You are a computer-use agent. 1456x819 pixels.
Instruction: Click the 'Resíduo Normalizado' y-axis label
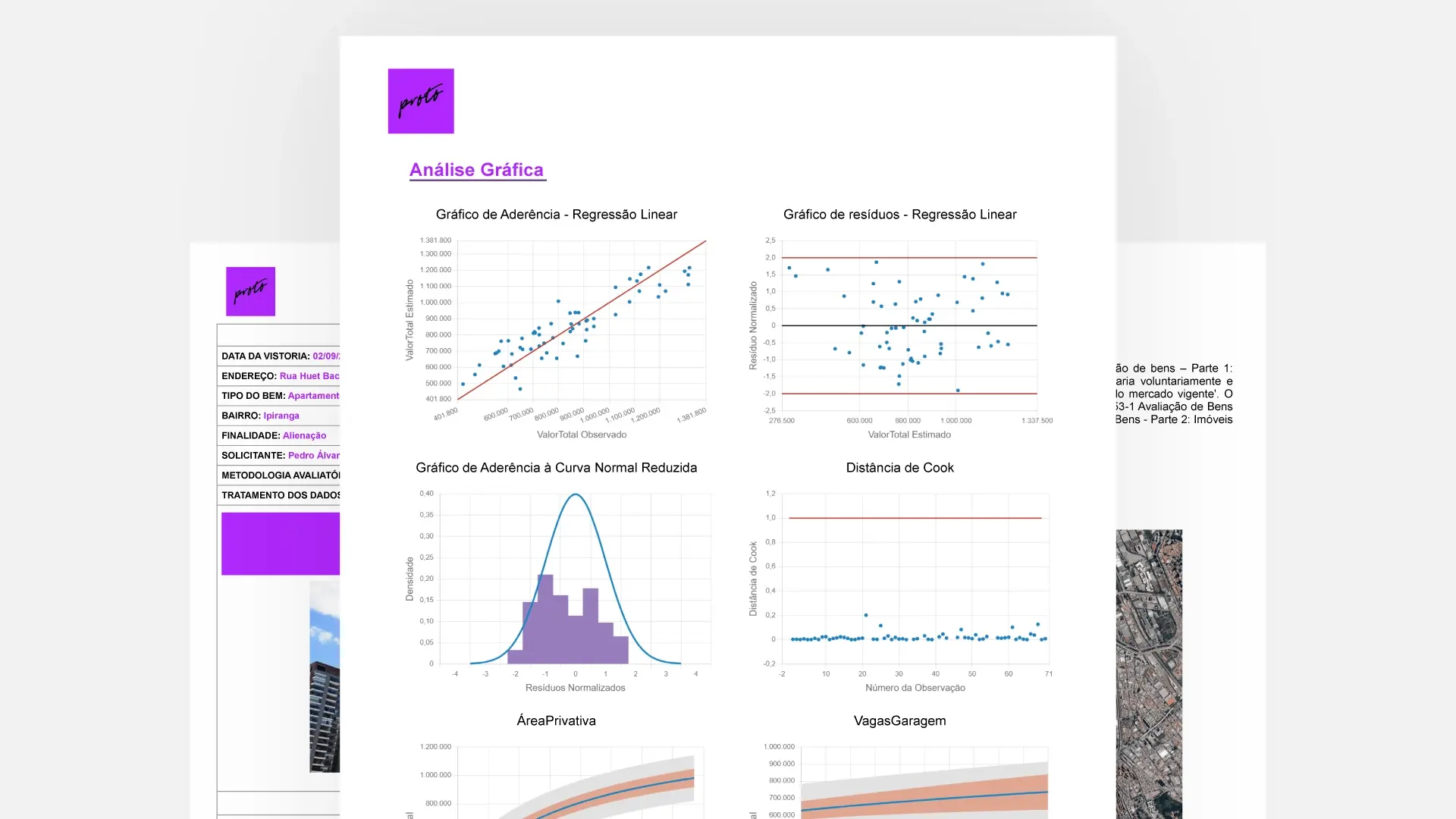point(753,325)
